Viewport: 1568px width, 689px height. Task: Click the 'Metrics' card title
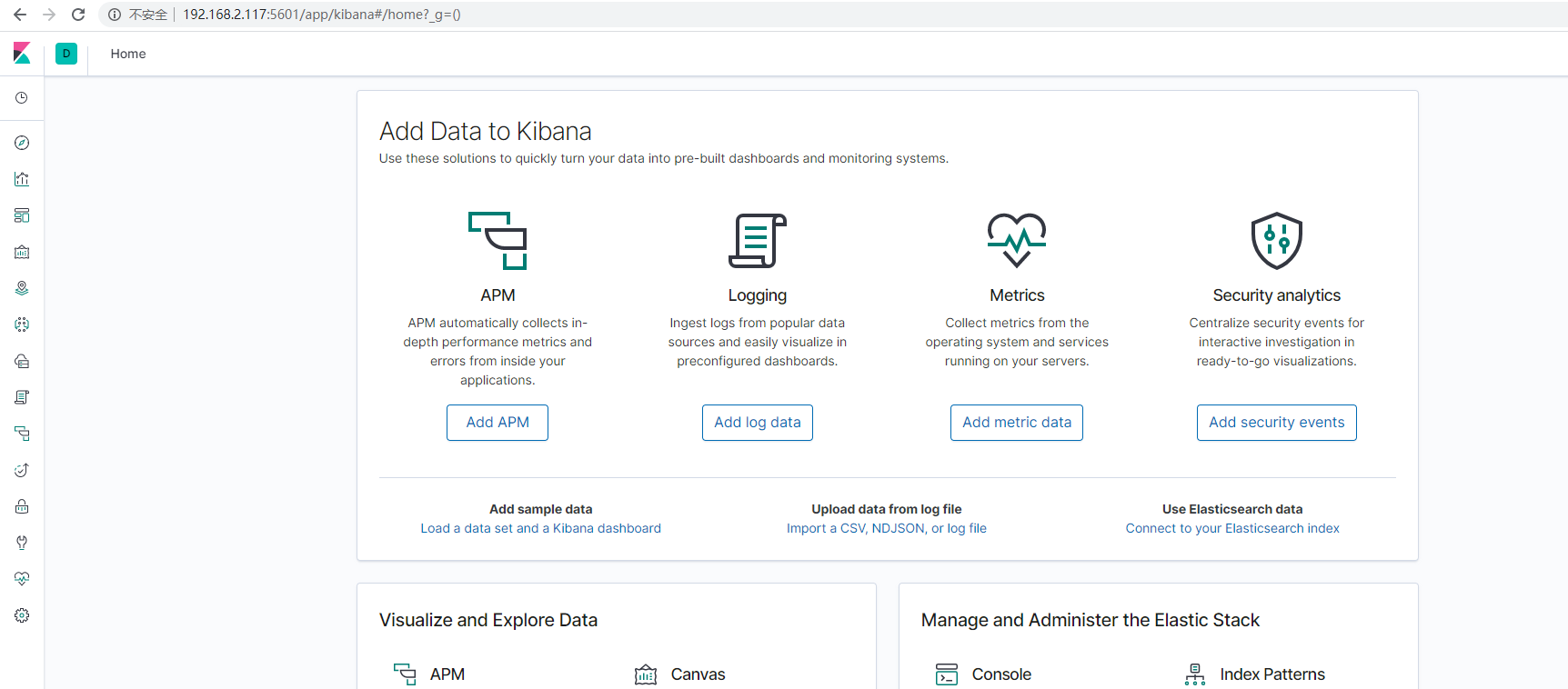click(x=1017, y=295)
